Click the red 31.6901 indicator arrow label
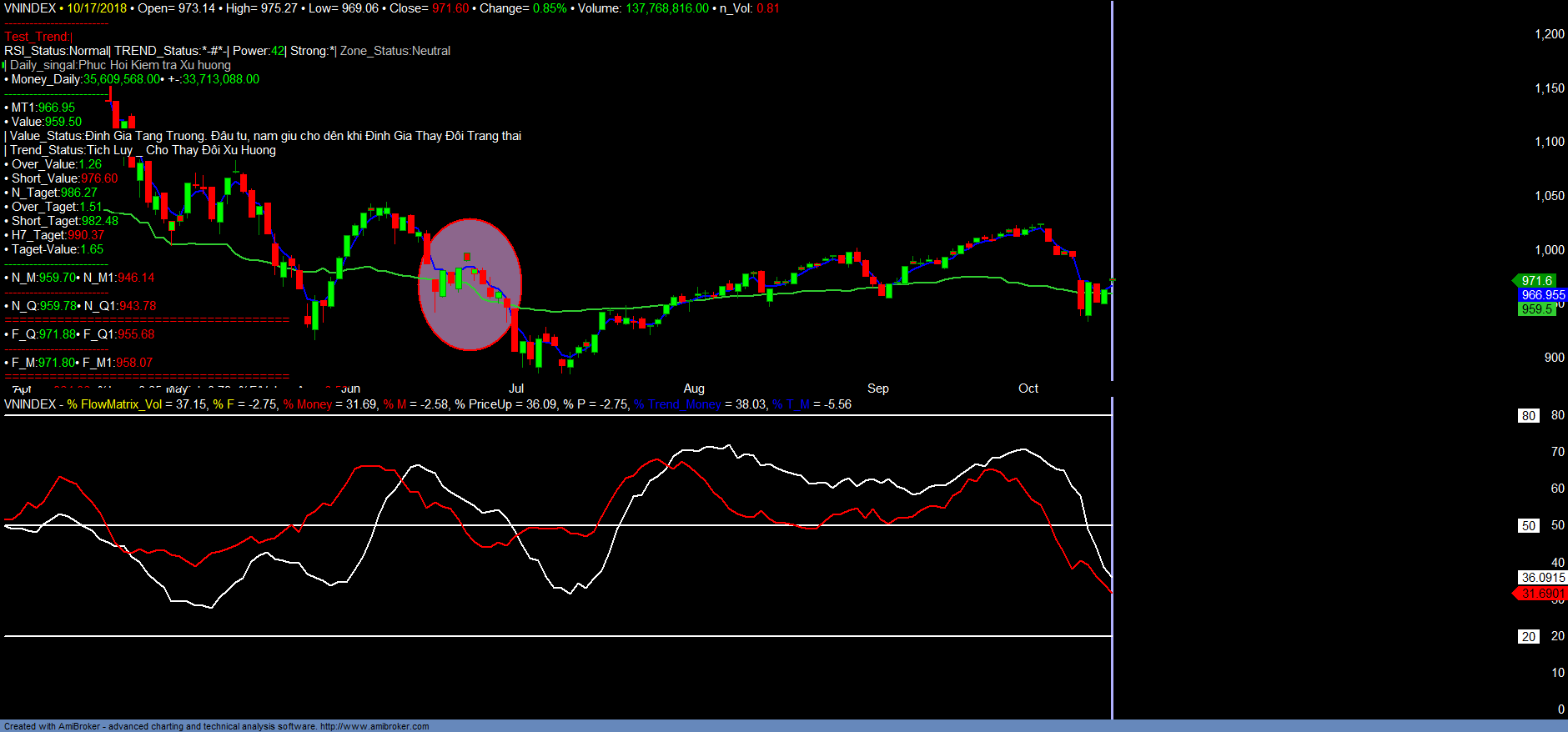 click(1541, 594)
